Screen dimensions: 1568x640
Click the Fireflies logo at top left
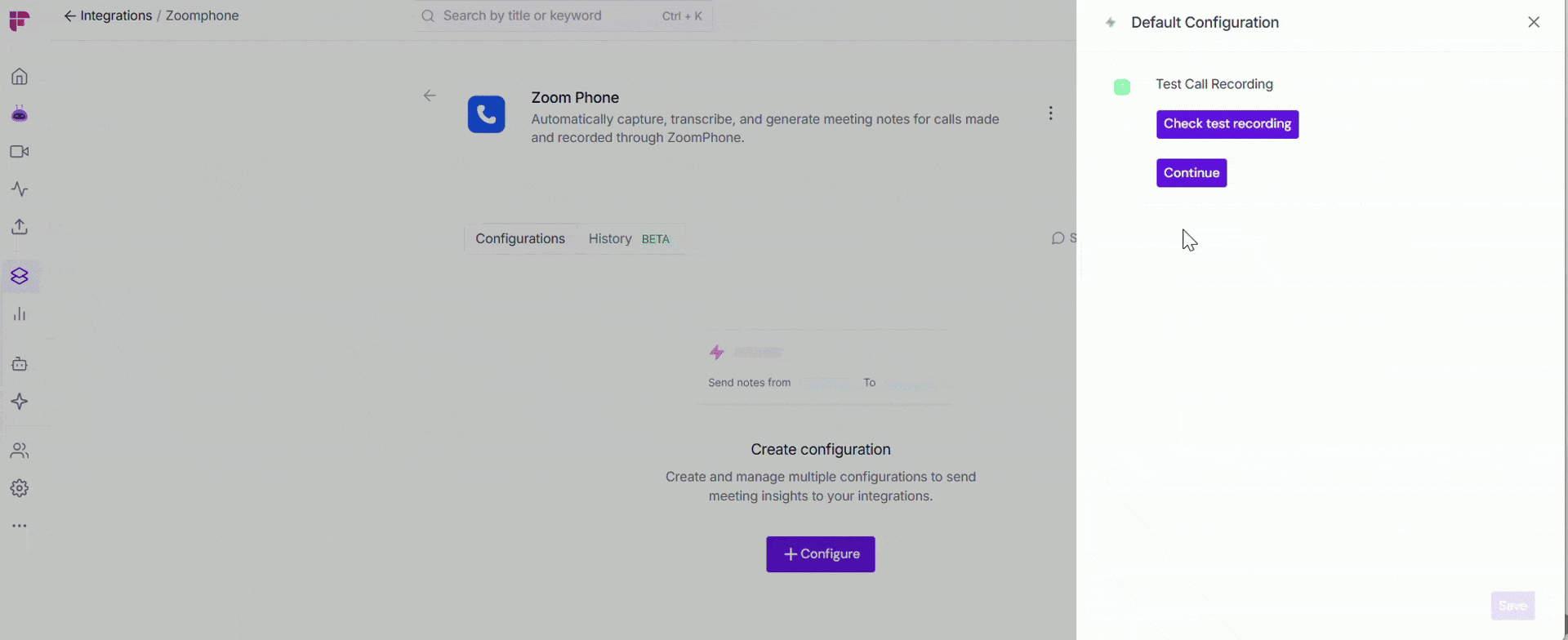pos(20,20)
